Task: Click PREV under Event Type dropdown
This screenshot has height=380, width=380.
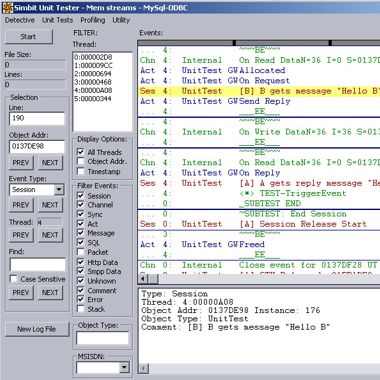Action: point(21,205)
